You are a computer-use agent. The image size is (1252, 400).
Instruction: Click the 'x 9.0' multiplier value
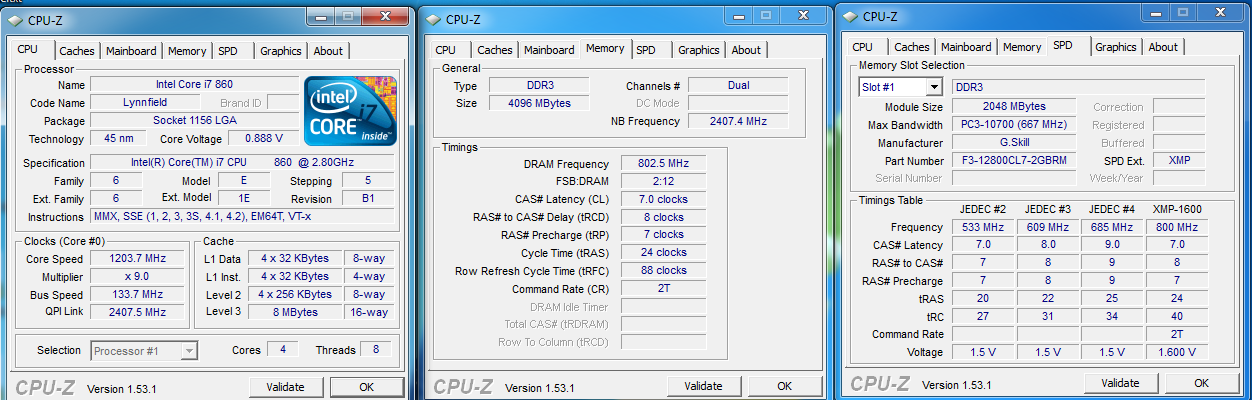point(138,276)
